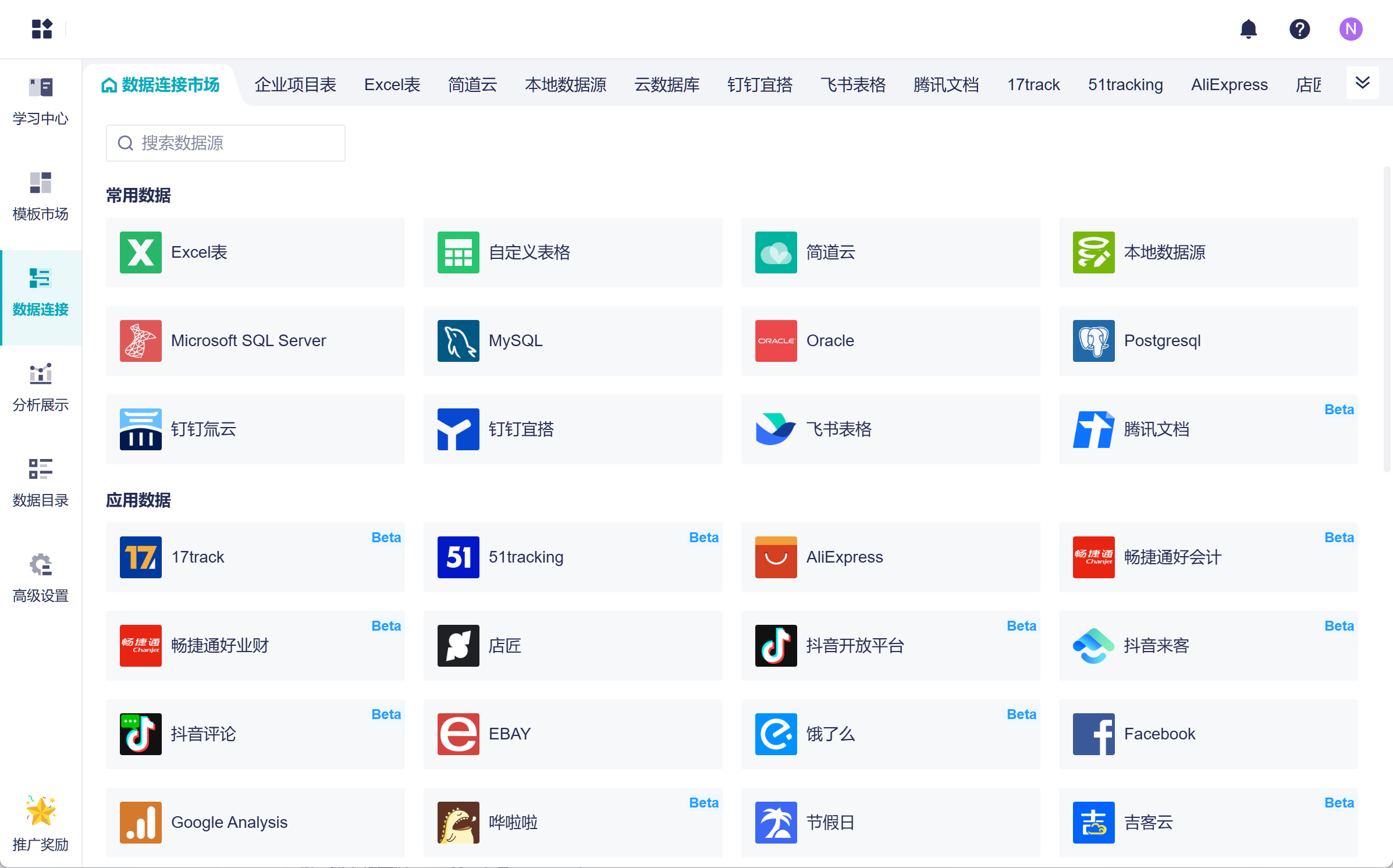Open the 抖音来客 connector
The width and height of the screenshot is (1393, 868).
pyautogui.click(x=1209, y=646)
